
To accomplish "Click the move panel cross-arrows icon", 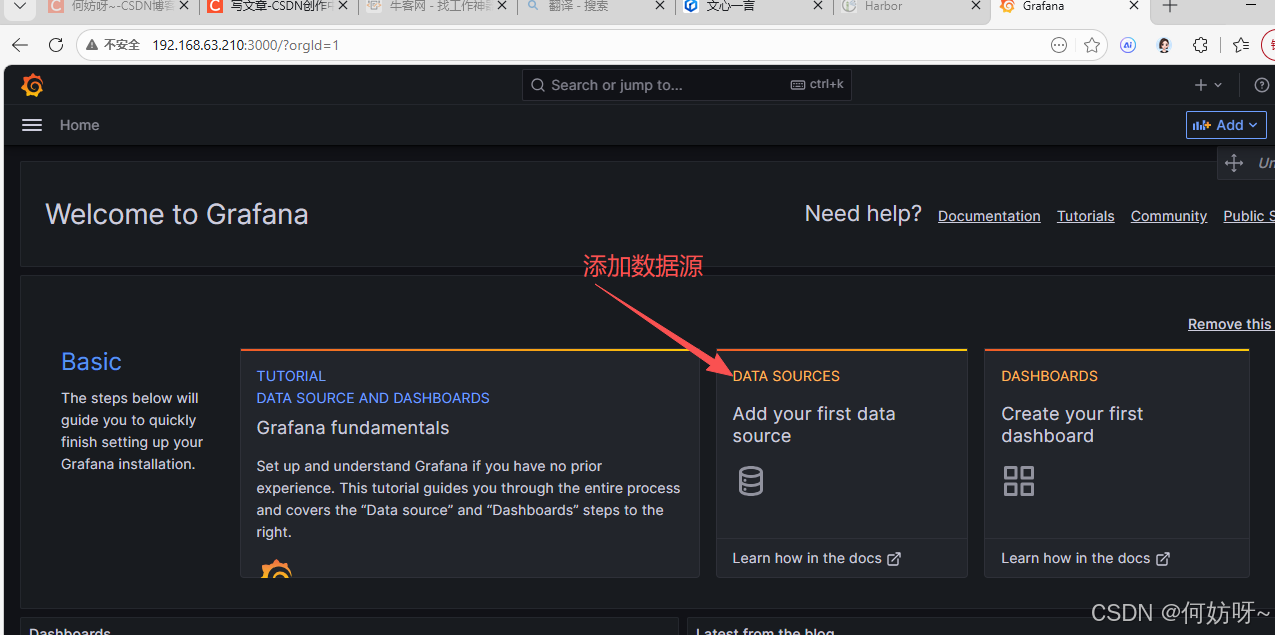I will (1234, 163).
